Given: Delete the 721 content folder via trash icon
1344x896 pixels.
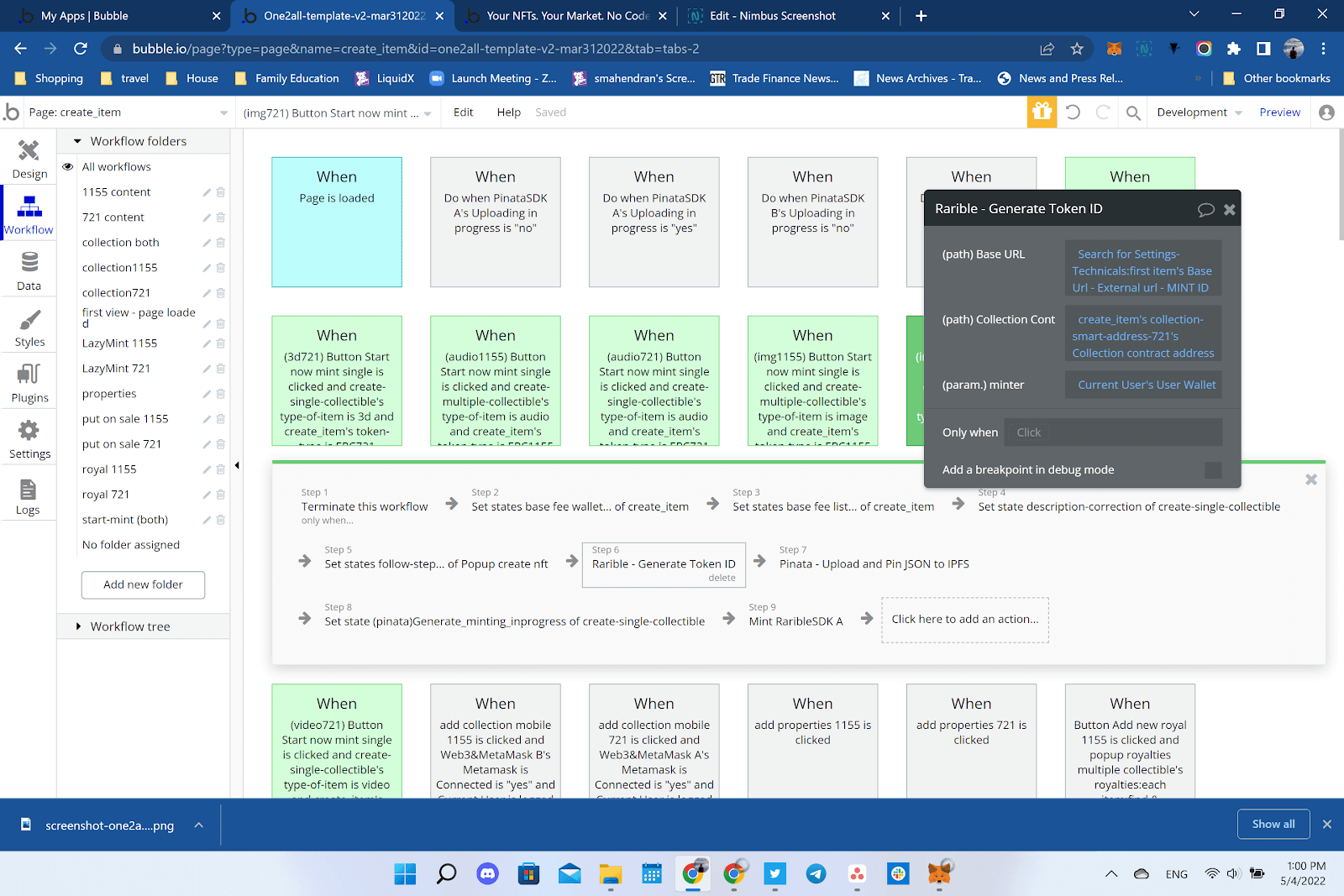Looking at the screenshot, I should tap(220, 217).
